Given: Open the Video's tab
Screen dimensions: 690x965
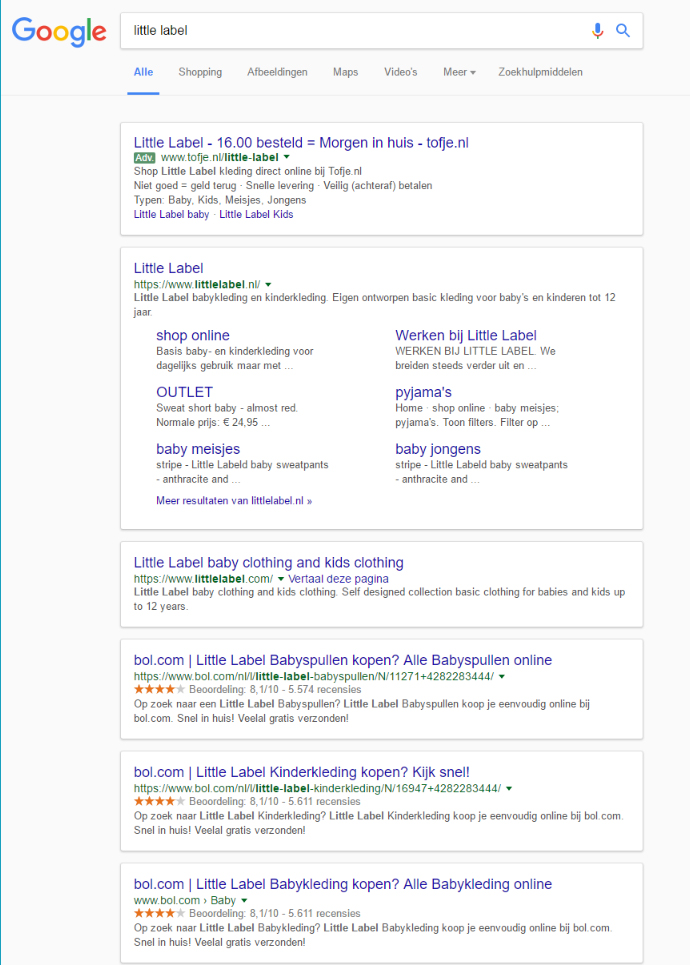Looking at the screenshot, I should [x=401, y=72].
